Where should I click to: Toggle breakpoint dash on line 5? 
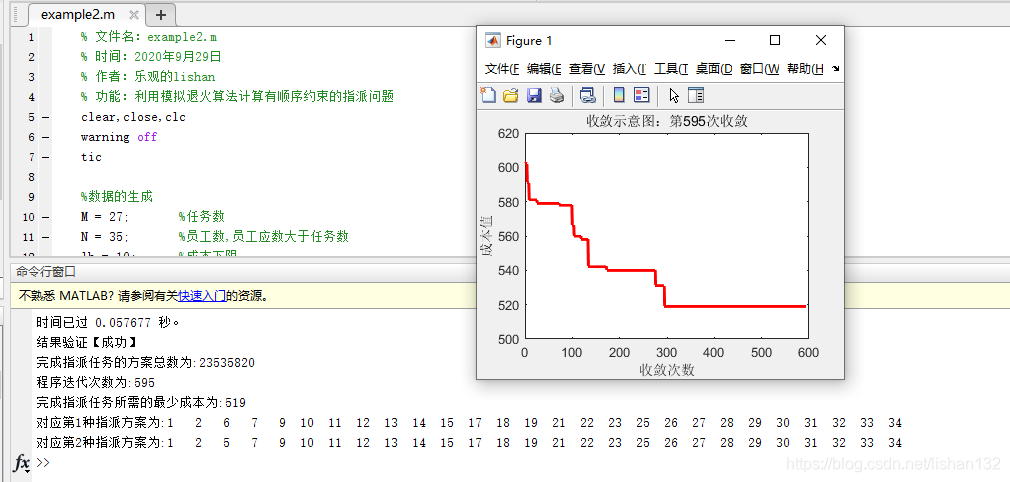click(45, 117)
